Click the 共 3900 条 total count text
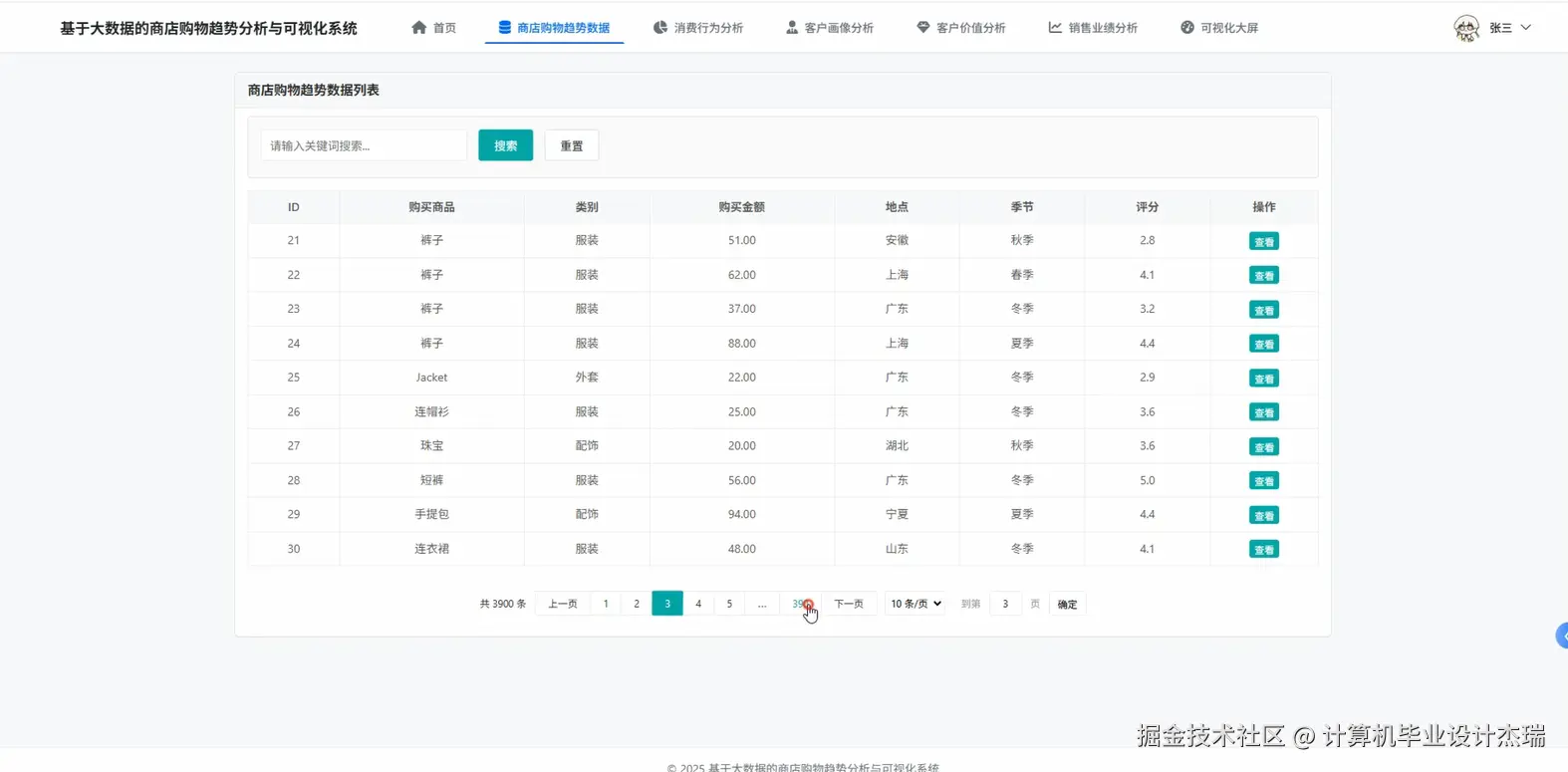 503,604
